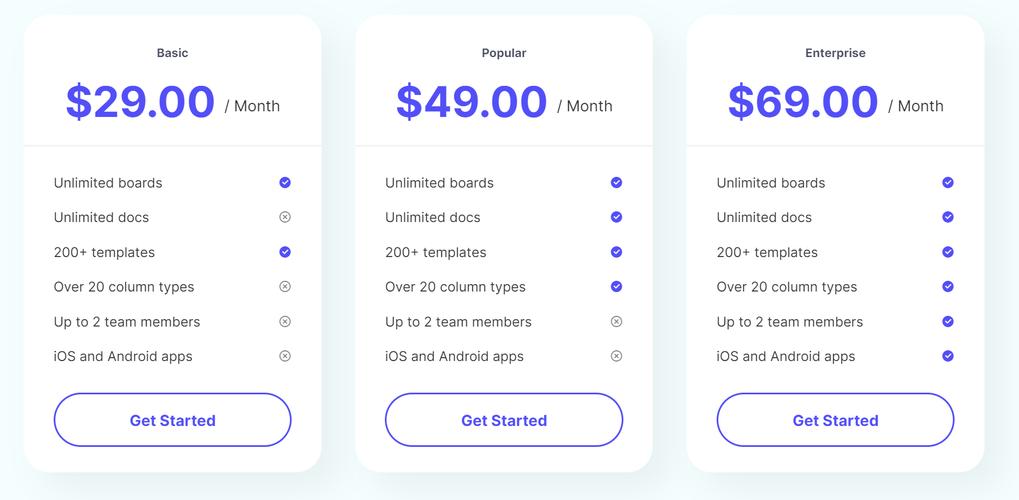Viewport: 1019px width, 500px height.
Task: Click the Popular plan Over 20 column types checkmark
Action: 616,287
